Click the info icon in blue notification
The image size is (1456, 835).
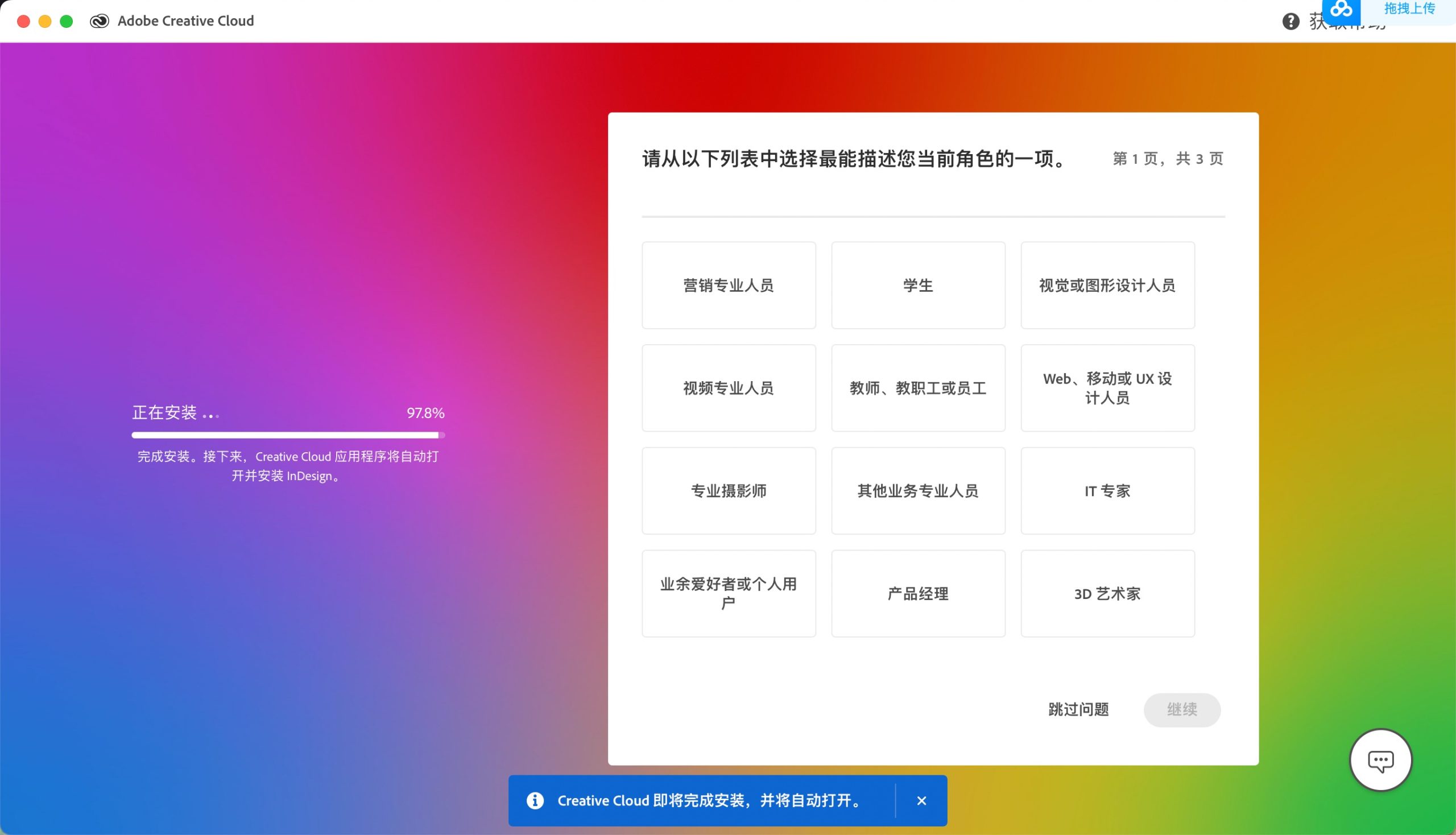(x=535, y=801)
